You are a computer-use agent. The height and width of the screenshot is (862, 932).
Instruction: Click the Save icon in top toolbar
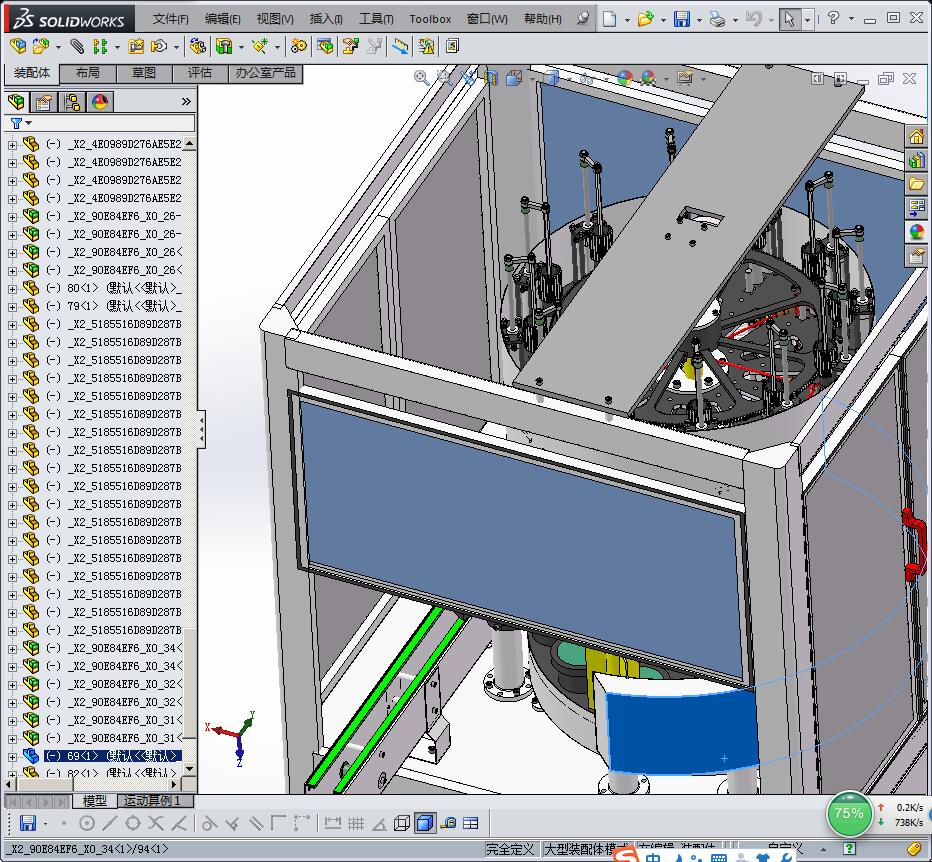tap(682, 19)
